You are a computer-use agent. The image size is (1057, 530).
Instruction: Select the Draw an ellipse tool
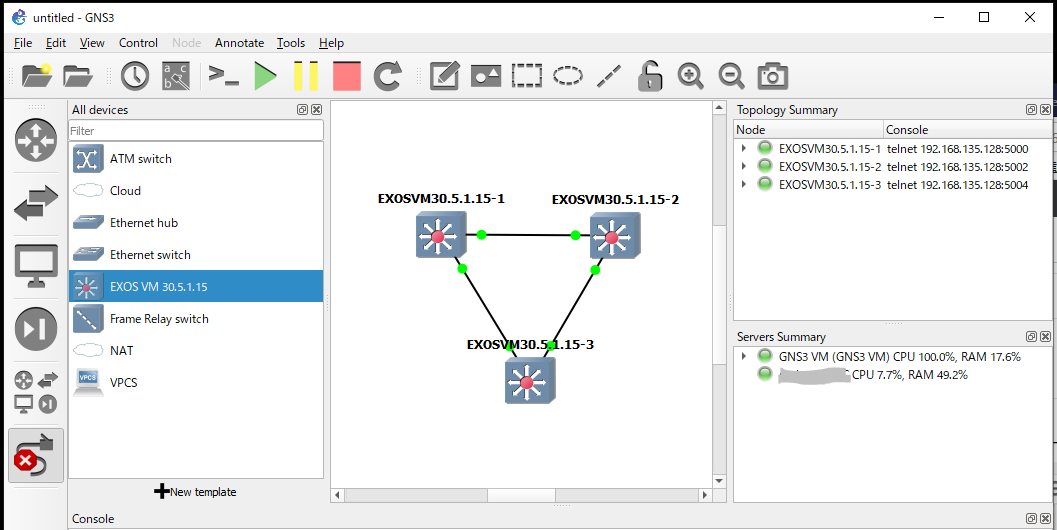pyautogui.click(x=568, y=76)
